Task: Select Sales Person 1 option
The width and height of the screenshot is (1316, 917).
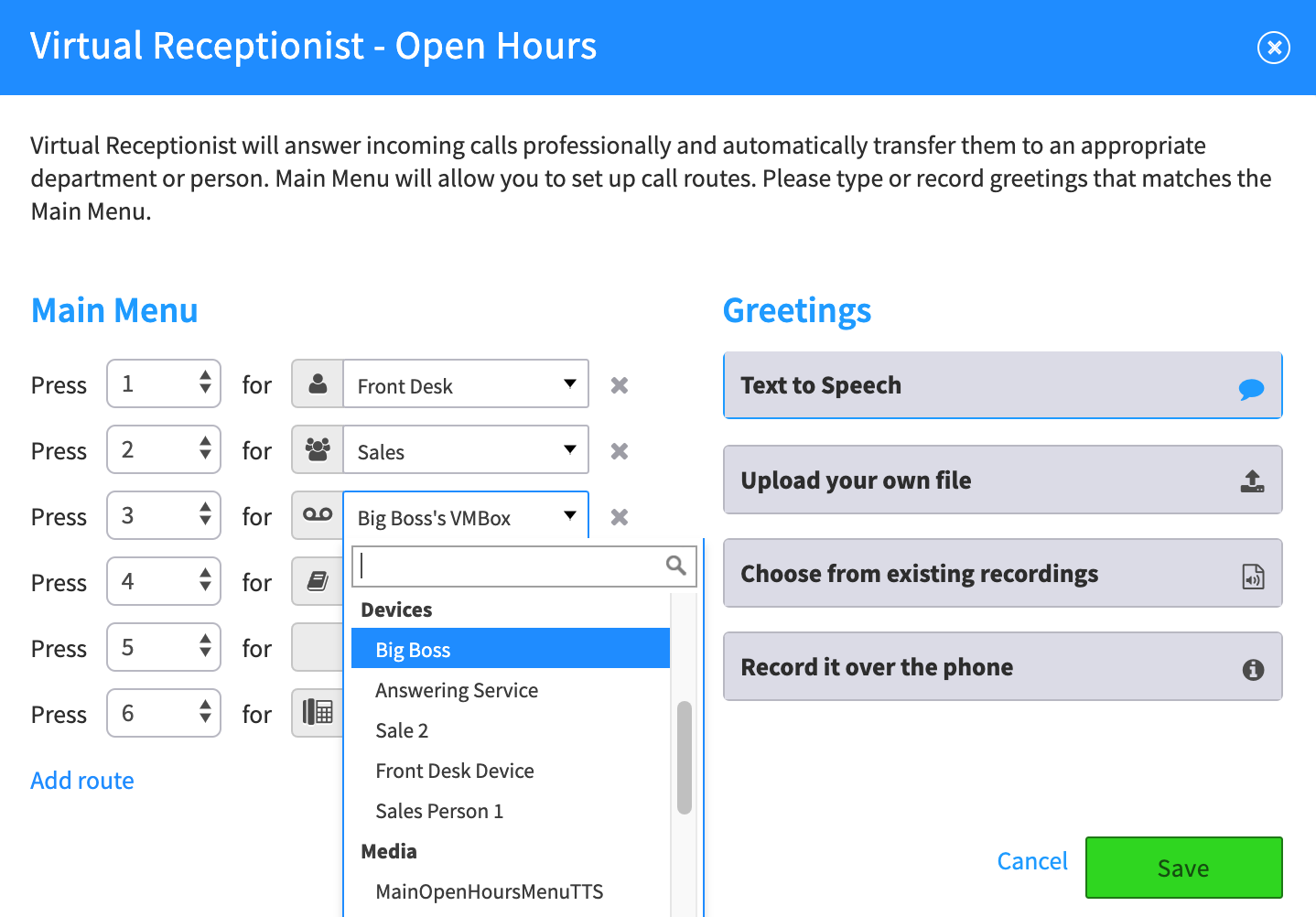Action: point(511,810)
